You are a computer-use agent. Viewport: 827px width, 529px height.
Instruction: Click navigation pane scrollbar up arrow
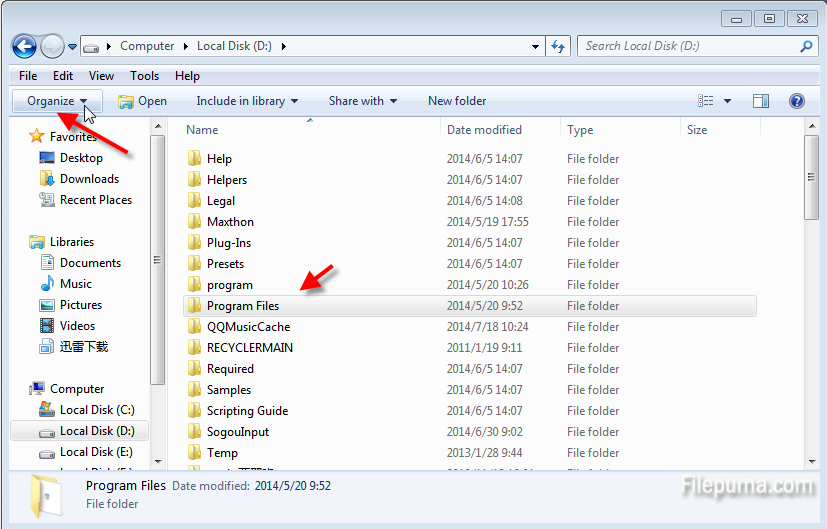pyautogui.click(x=157, y=127)
